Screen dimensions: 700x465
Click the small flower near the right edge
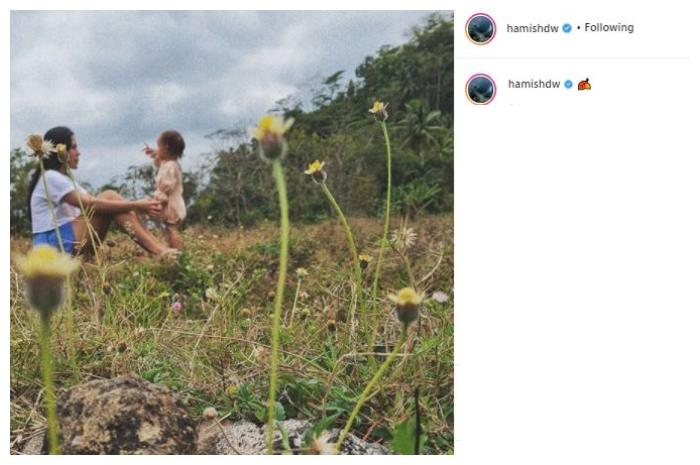point(407,299)
